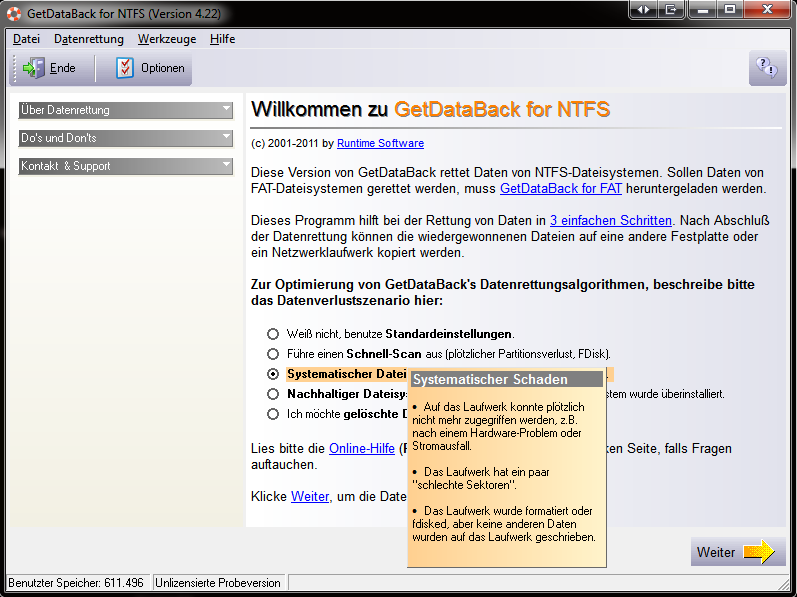This screenshot has width=797, height=597.
Task: Open the Hilfe menu
Action: (x=223, y=39)
